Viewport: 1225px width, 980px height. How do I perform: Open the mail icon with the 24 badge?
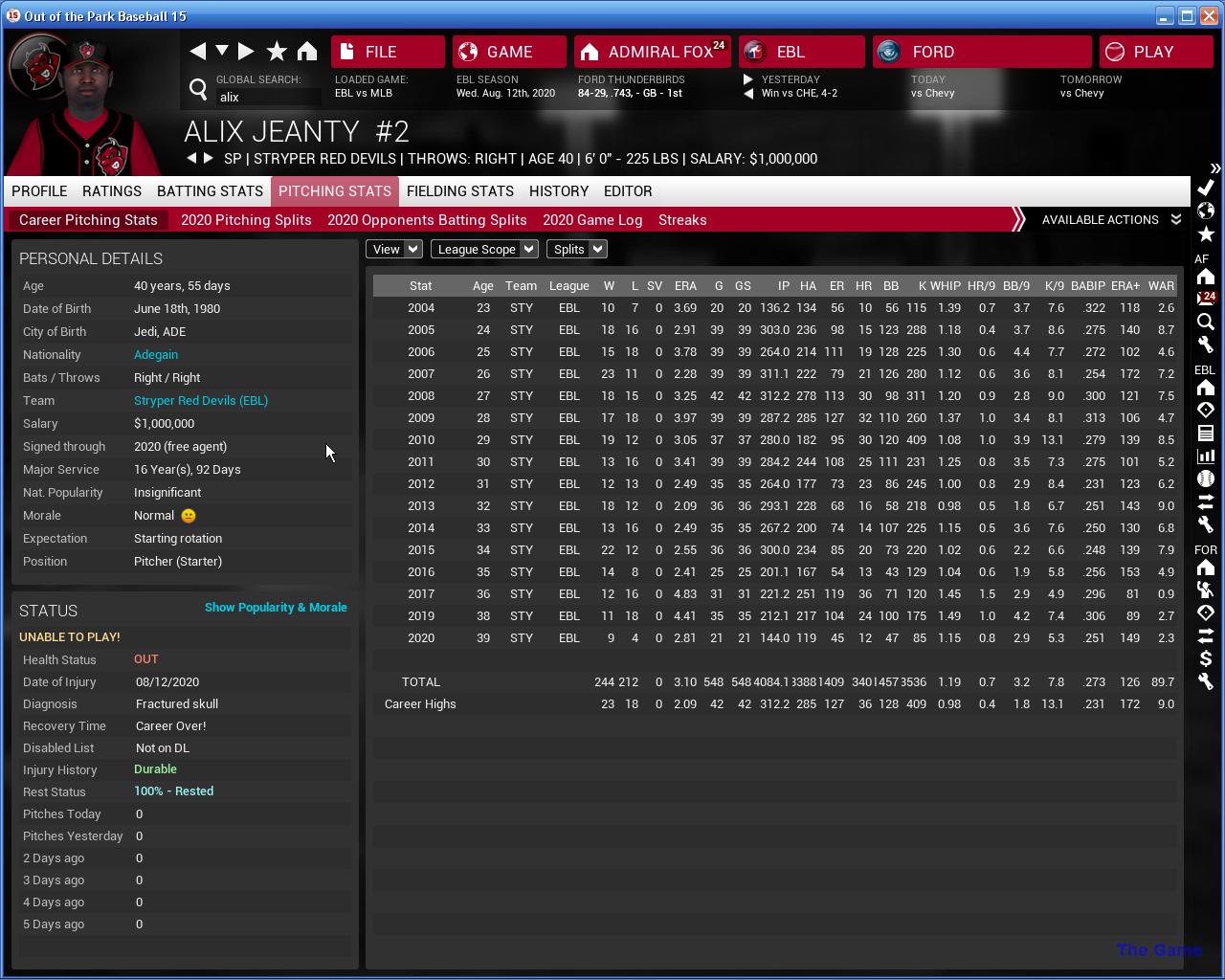point(1206,299)
